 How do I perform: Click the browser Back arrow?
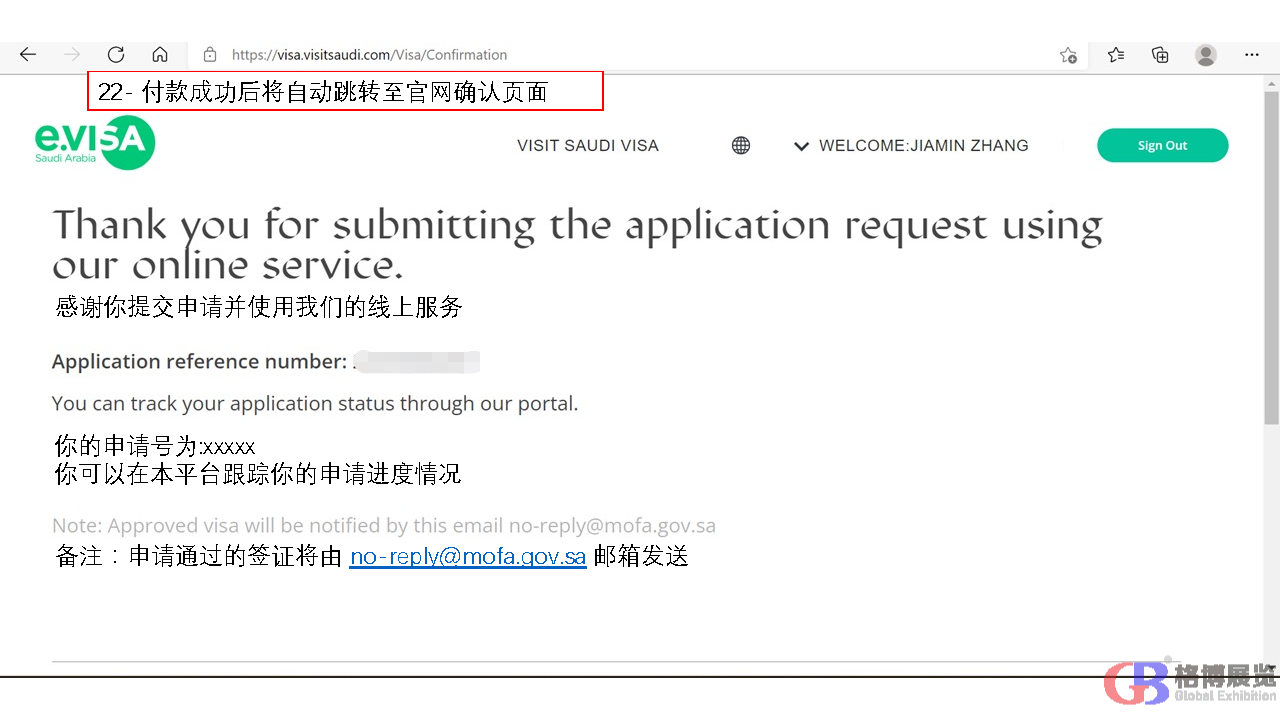point(28,55)
